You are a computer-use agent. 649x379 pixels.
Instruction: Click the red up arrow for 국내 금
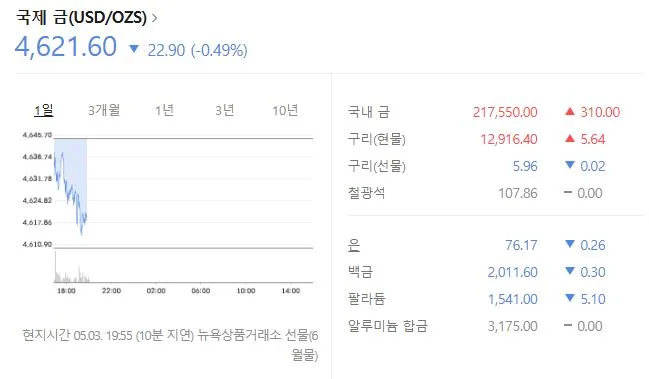[x=570, y=111]
